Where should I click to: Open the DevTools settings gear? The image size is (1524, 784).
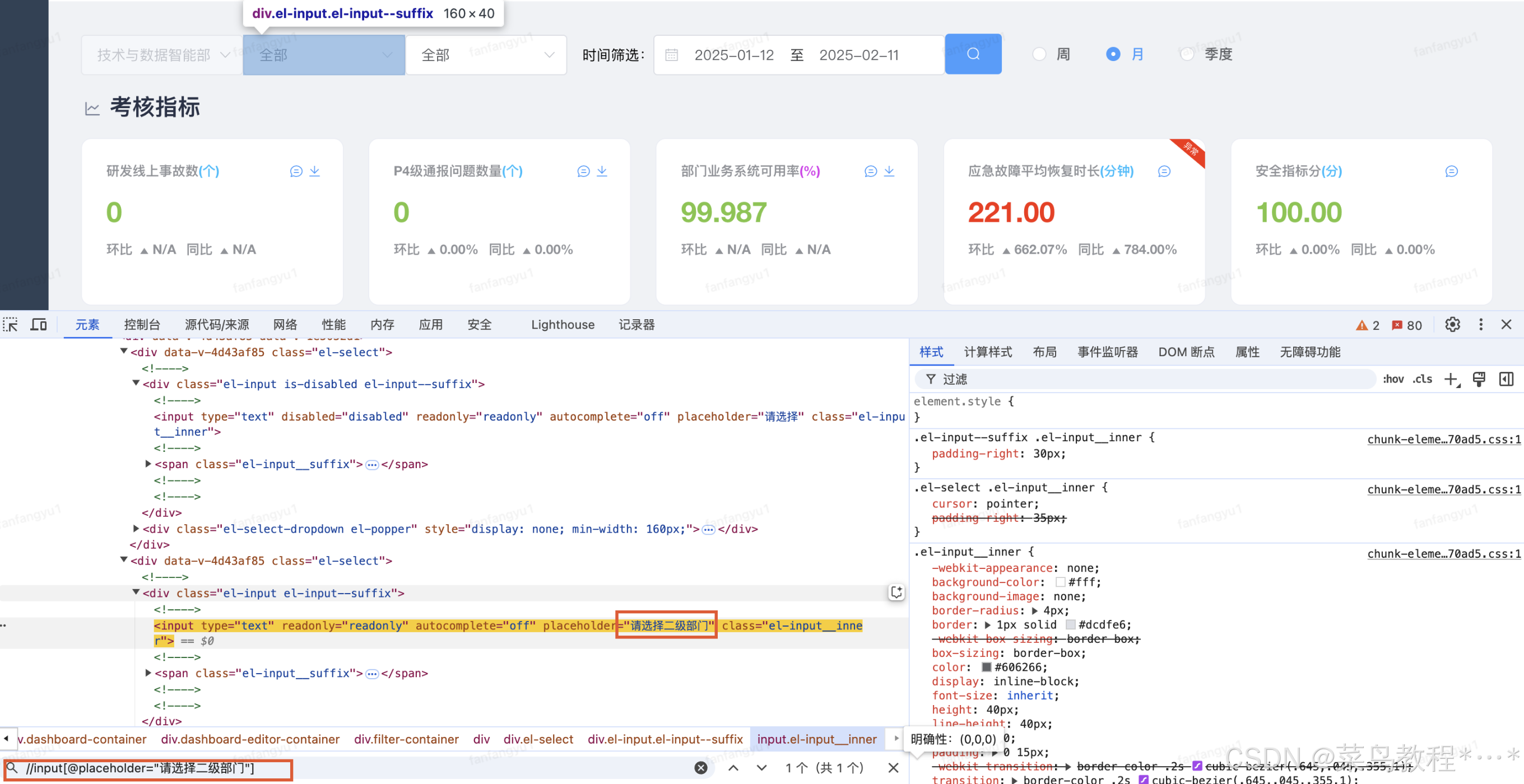click(x=1452, y=325)
